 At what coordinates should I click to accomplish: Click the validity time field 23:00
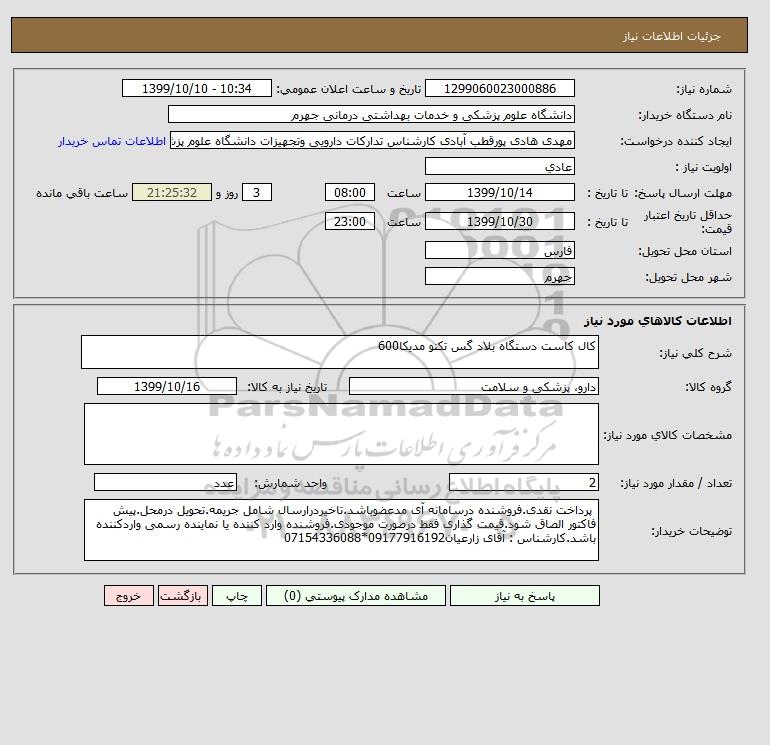coord(350,221)
